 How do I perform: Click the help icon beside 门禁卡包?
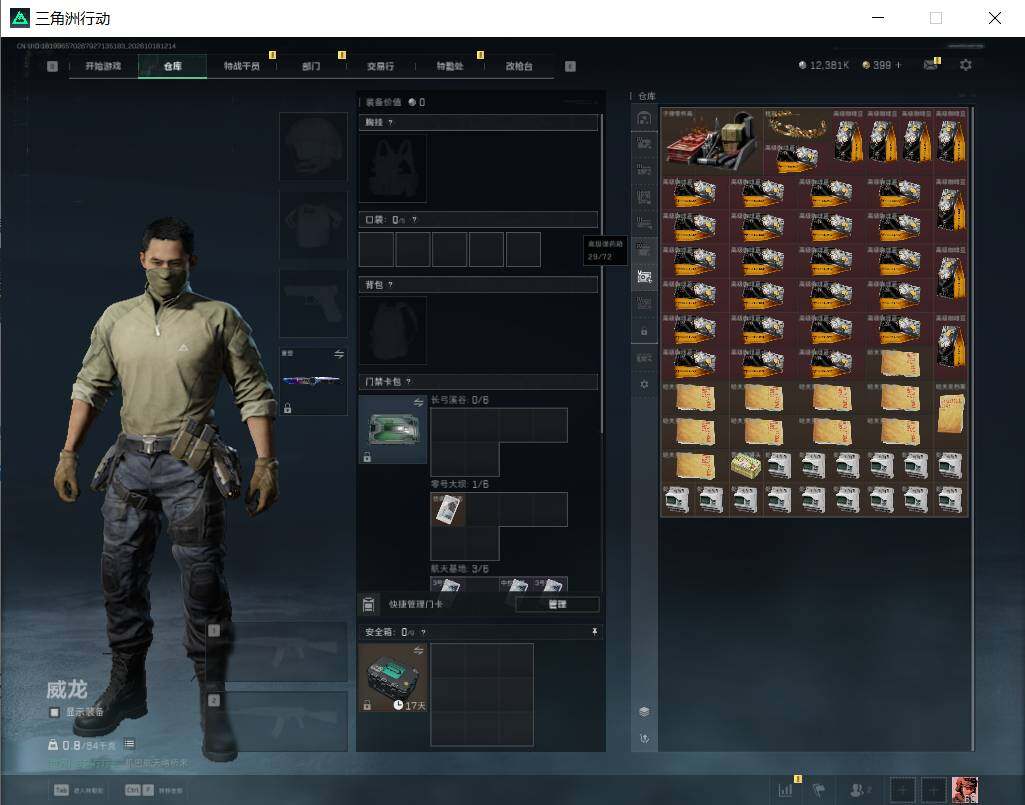tap(409, 381)
